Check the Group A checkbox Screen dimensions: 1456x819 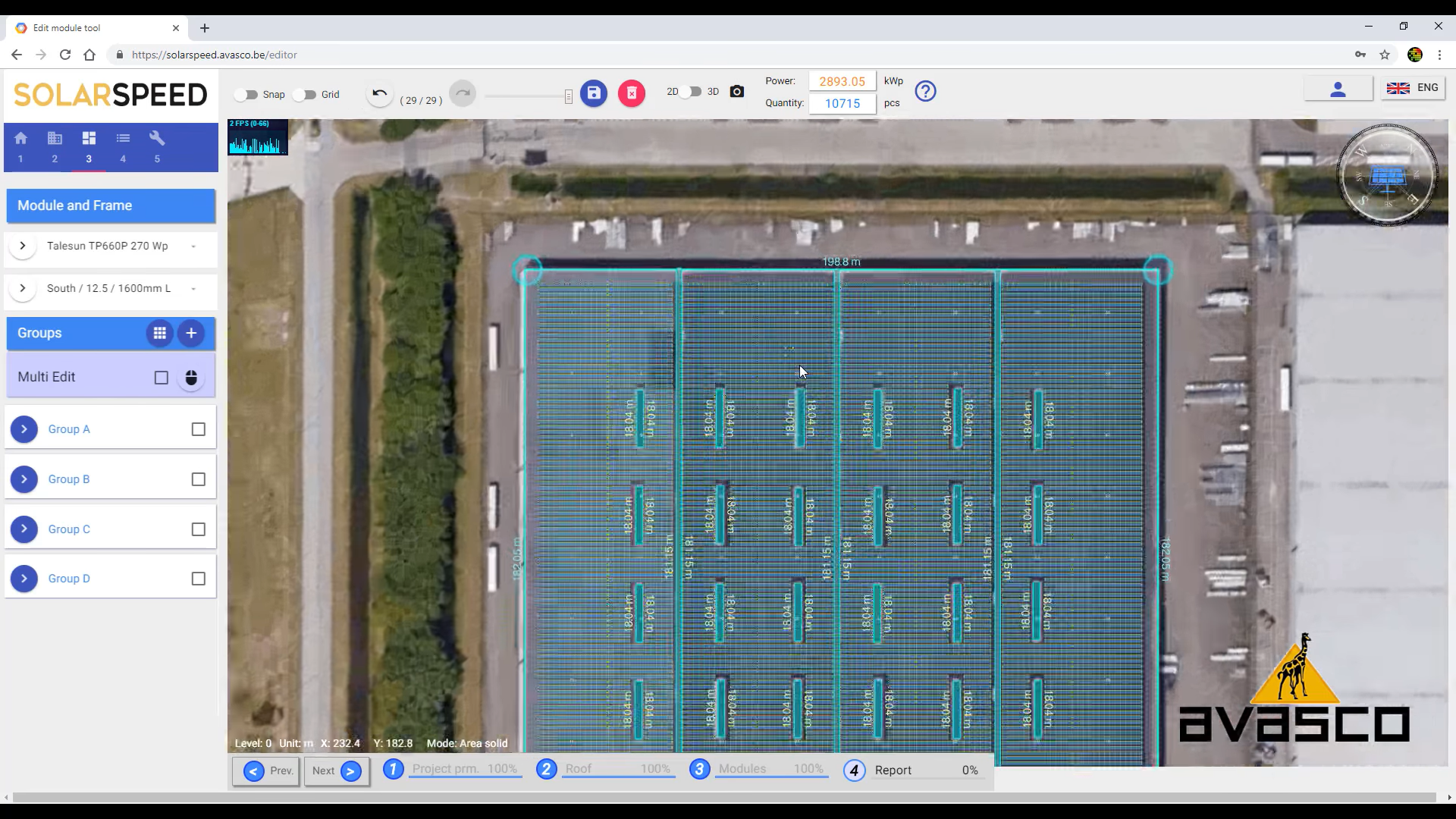[x=199, y=429]
